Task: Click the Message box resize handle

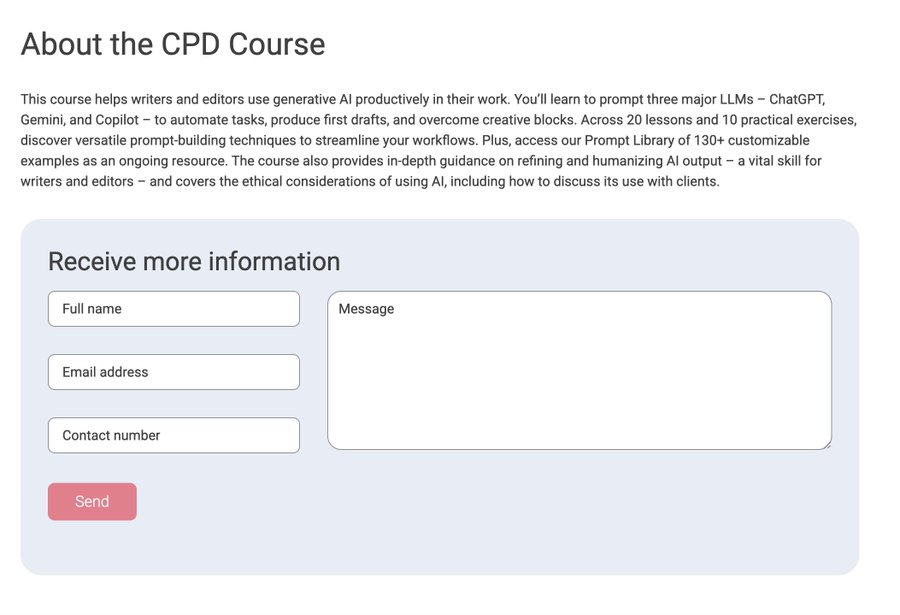Action: click(826, 444)
